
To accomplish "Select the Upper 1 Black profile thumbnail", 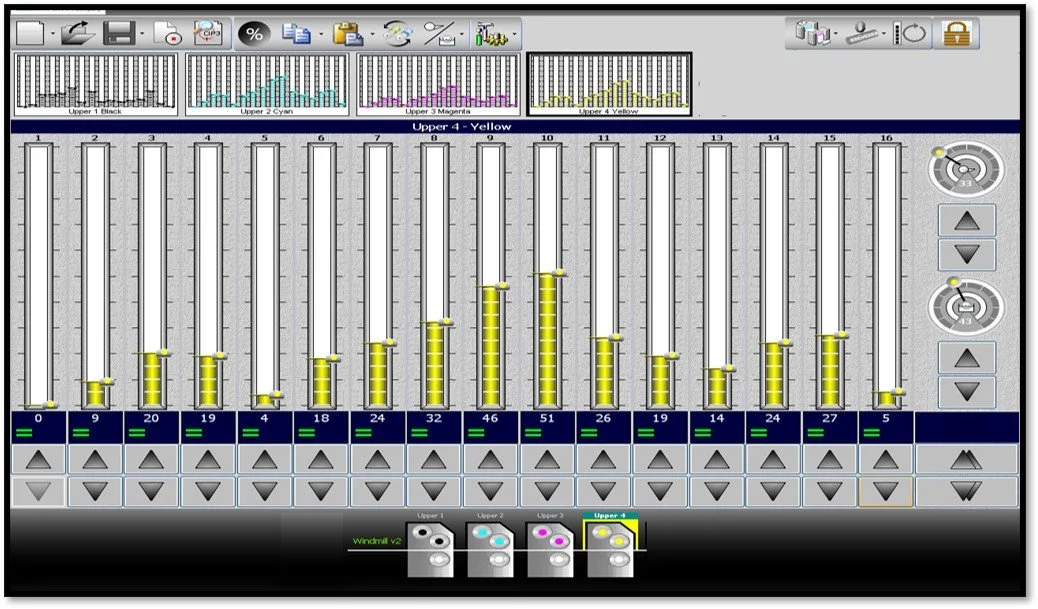I will click(95, 85).
